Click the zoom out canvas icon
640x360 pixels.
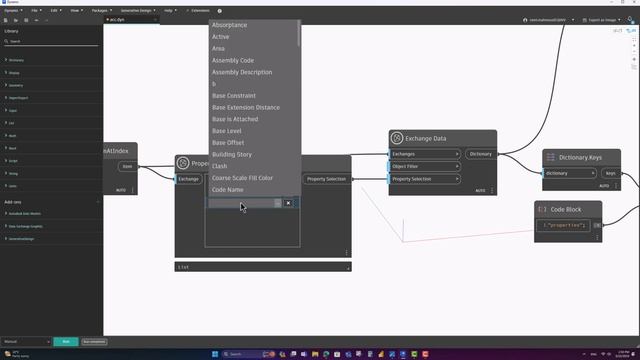634,52
